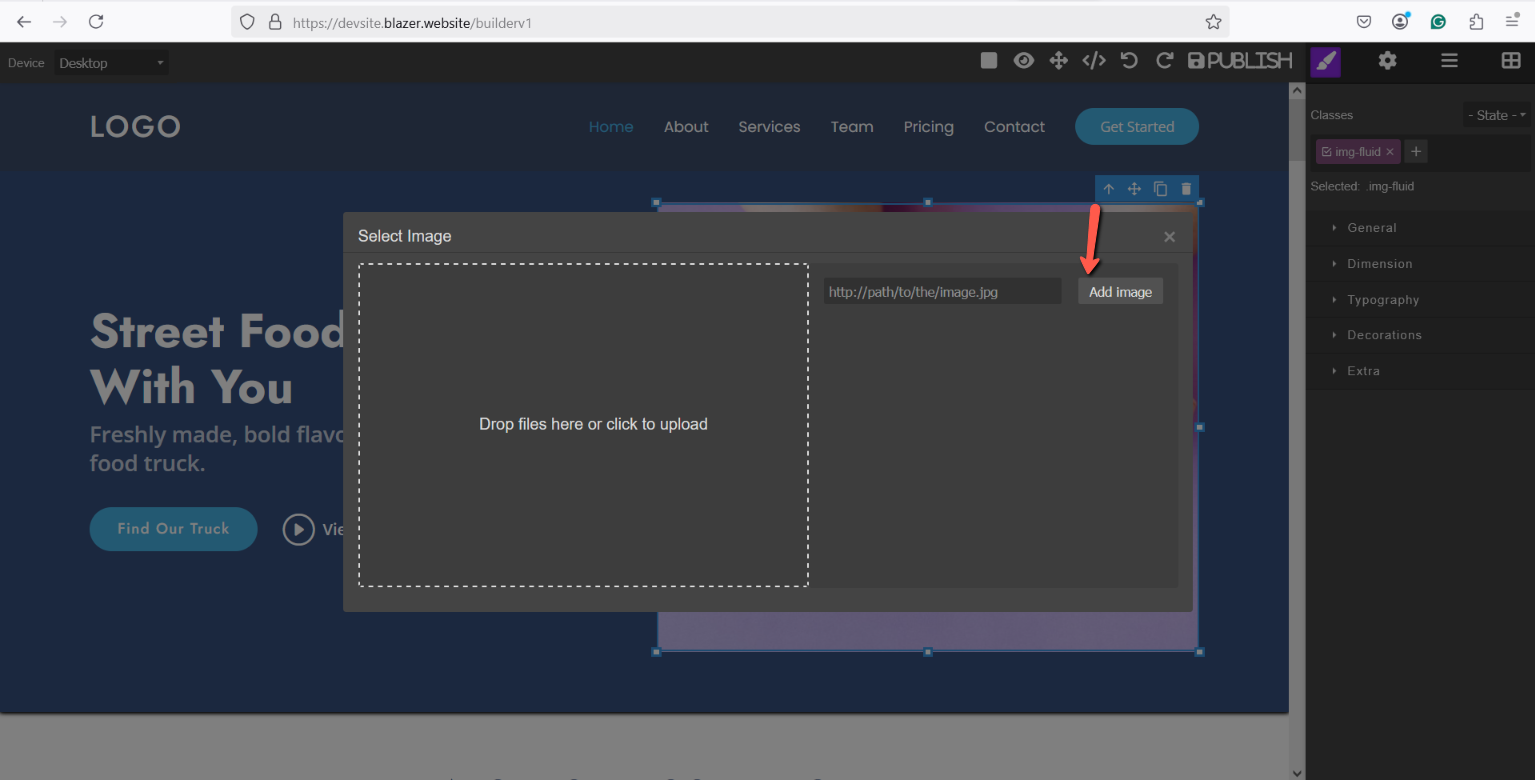The width and height of the screenshot is (1535, 780).
Task: Open the Style Manager brush icon
Action: point(1325,61)
